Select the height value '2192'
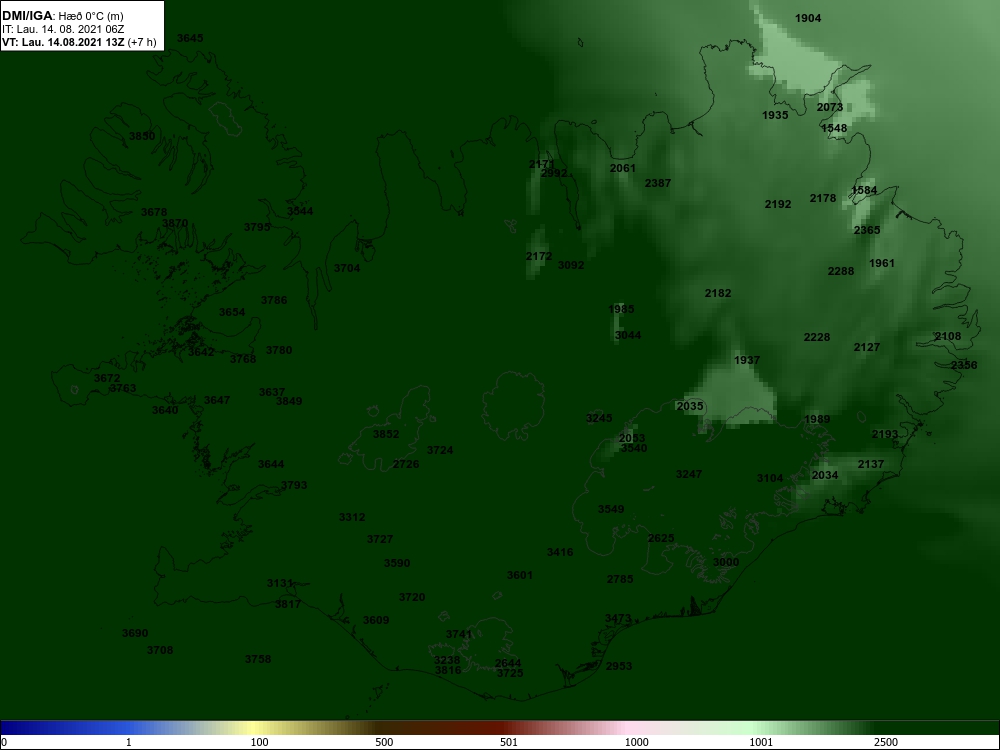1000x750 pixels. (x=778, y=205)
